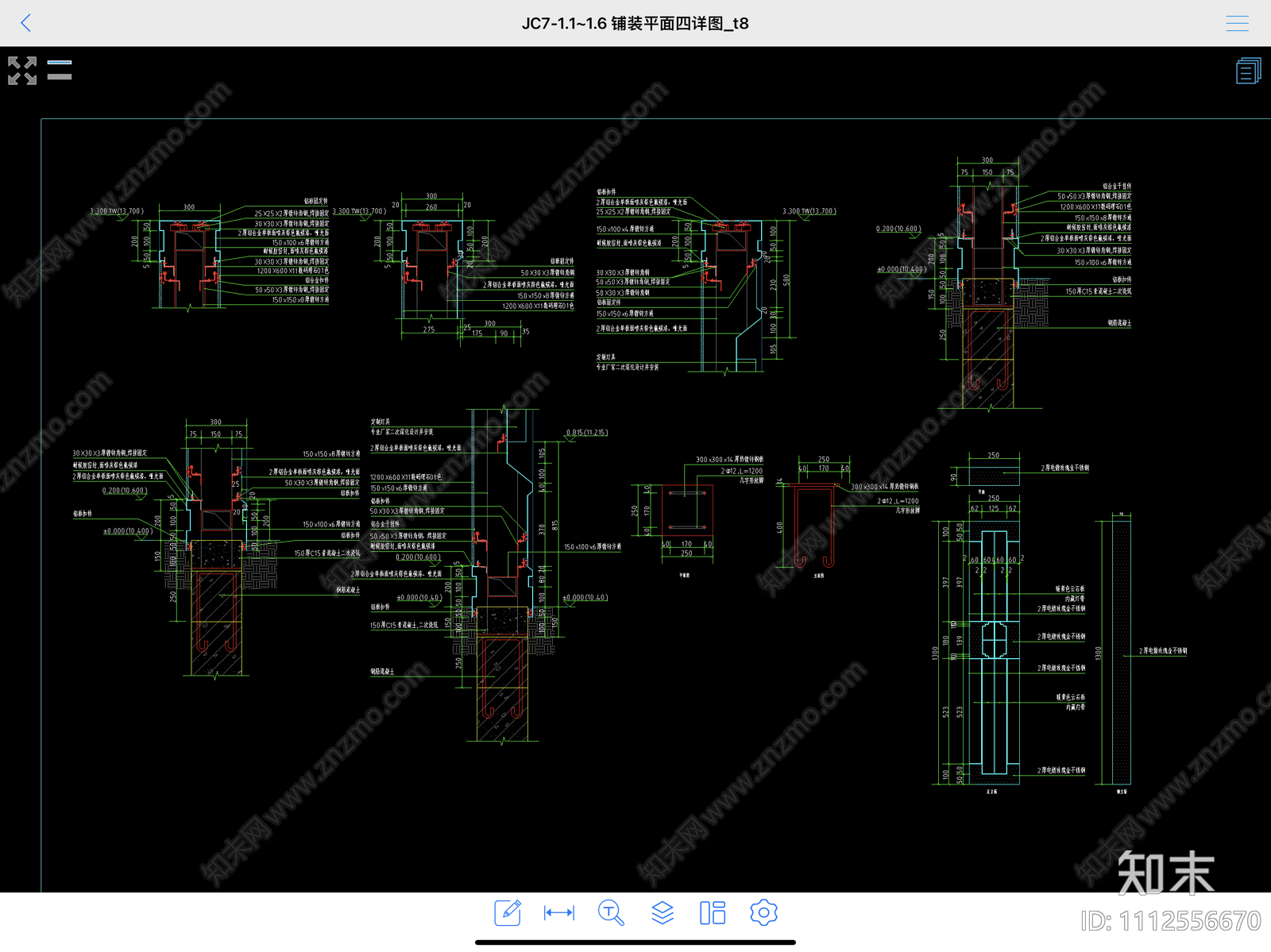This screenshot has height=952, width=1271.
Task: Select the annotate pencil tool
Action: 508,912
